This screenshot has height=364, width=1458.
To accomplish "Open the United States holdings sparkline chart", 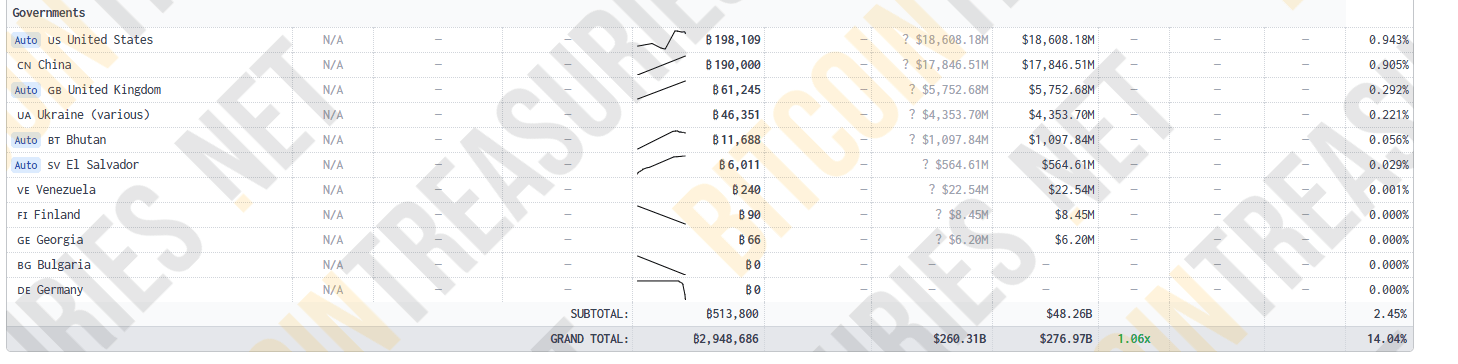I will 661,40.
